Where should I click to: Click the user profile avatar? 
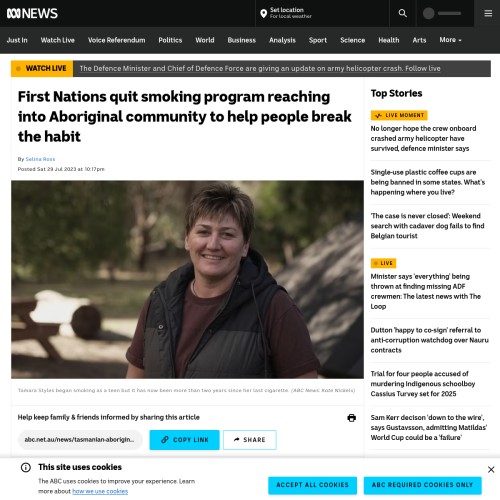(x=428, y=13)
